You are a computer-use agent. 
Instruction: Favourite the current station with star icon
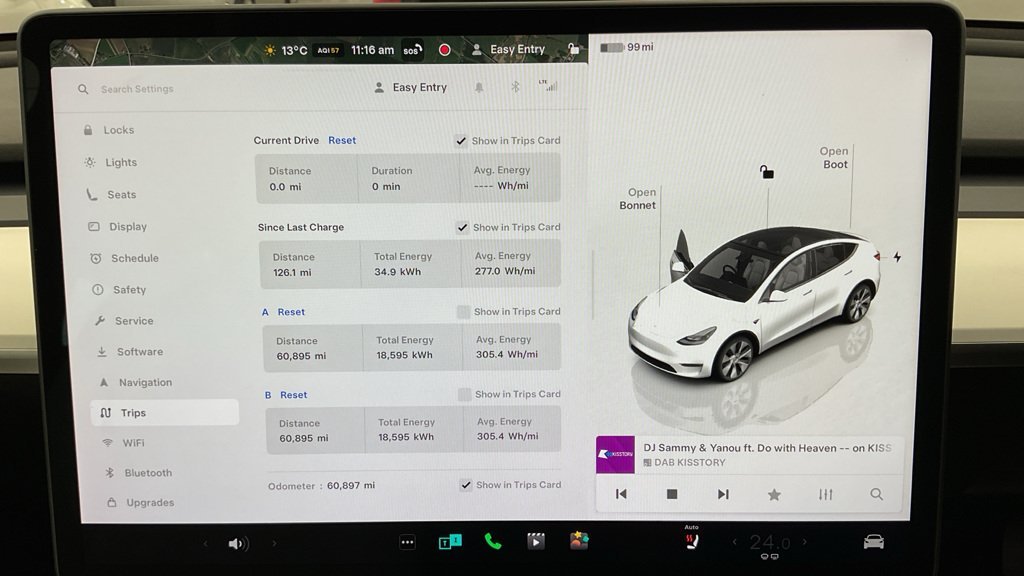click(x=774, y=494)
